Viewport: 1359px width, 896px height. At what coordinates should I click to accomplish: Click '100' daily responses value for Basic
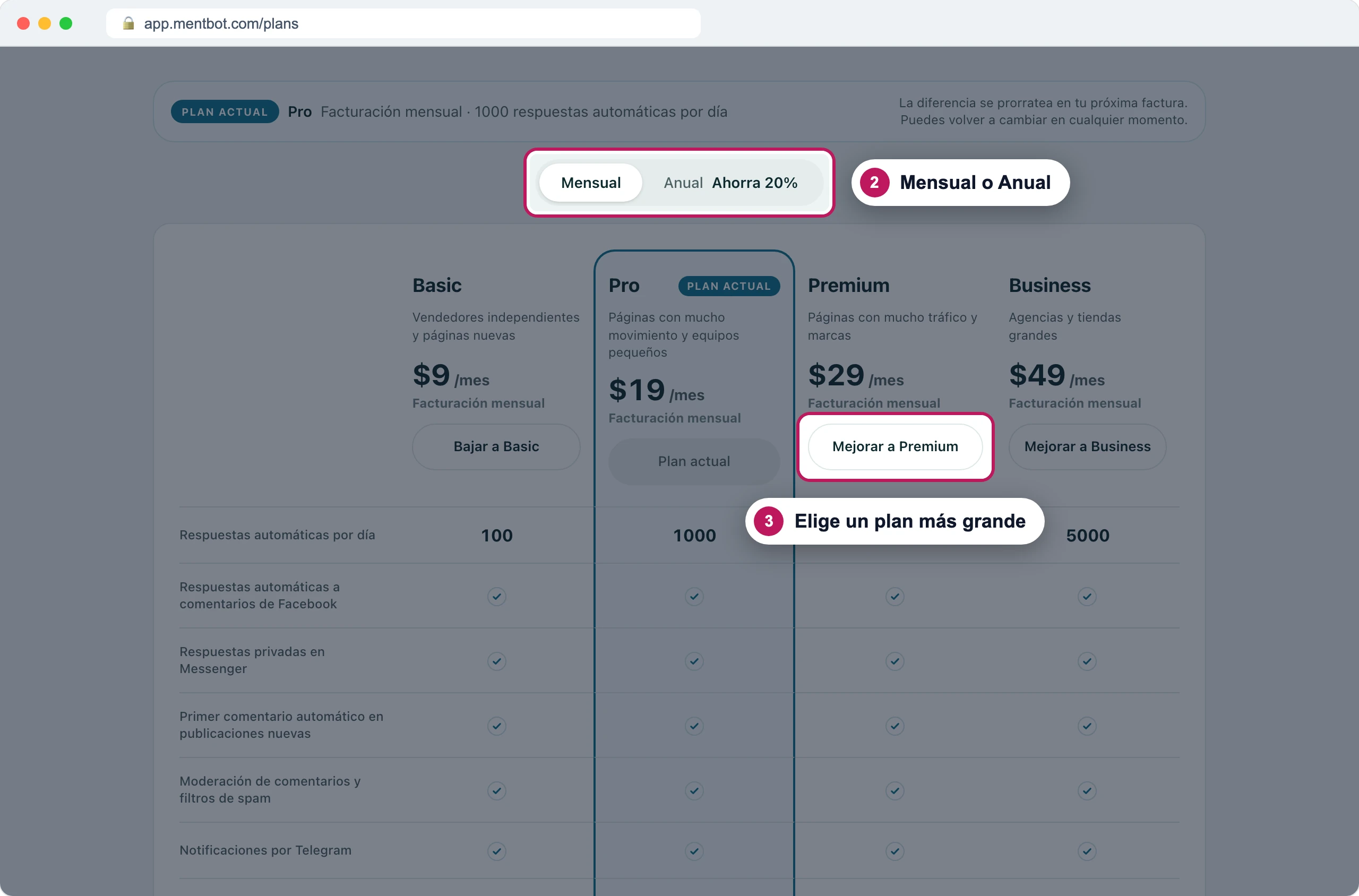pos(497,536)
